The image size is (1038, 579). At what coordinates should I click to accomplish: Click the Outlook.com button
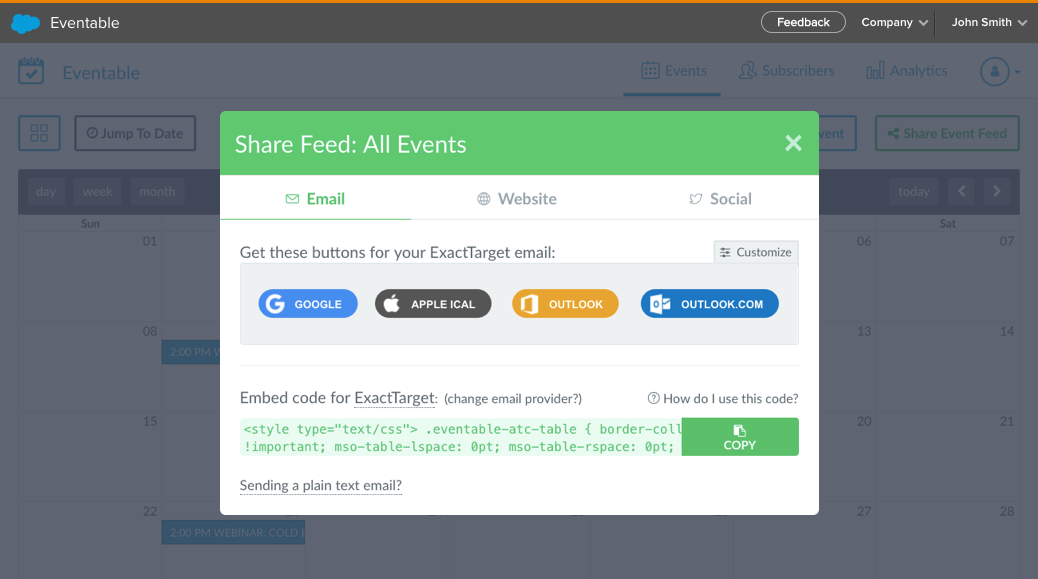[x=709, y=304]
